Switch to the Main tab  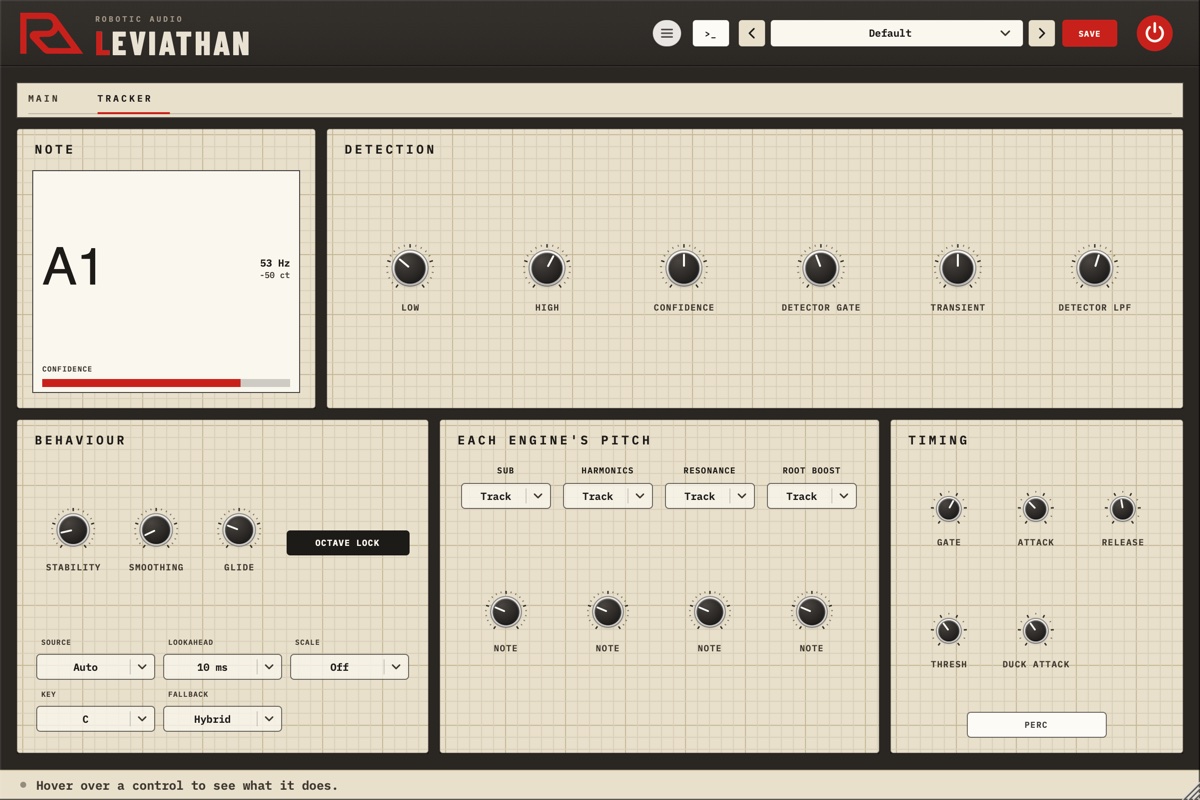(x=44, y=99)
